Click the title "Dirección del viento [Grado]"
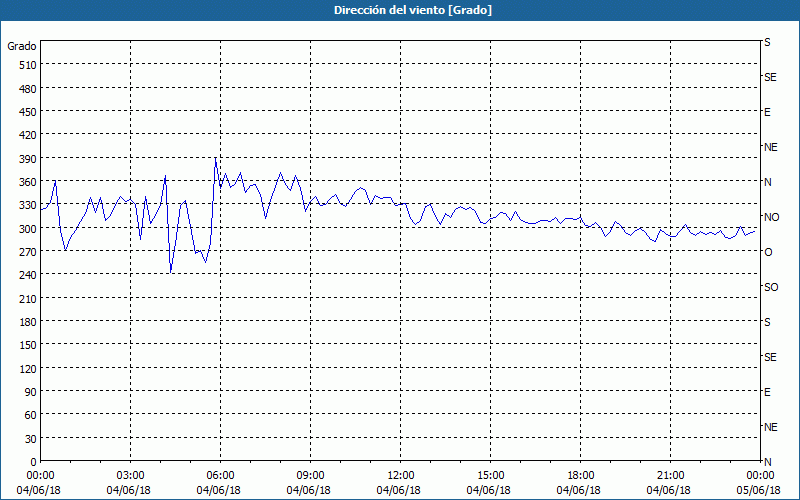 pos(413,10)
